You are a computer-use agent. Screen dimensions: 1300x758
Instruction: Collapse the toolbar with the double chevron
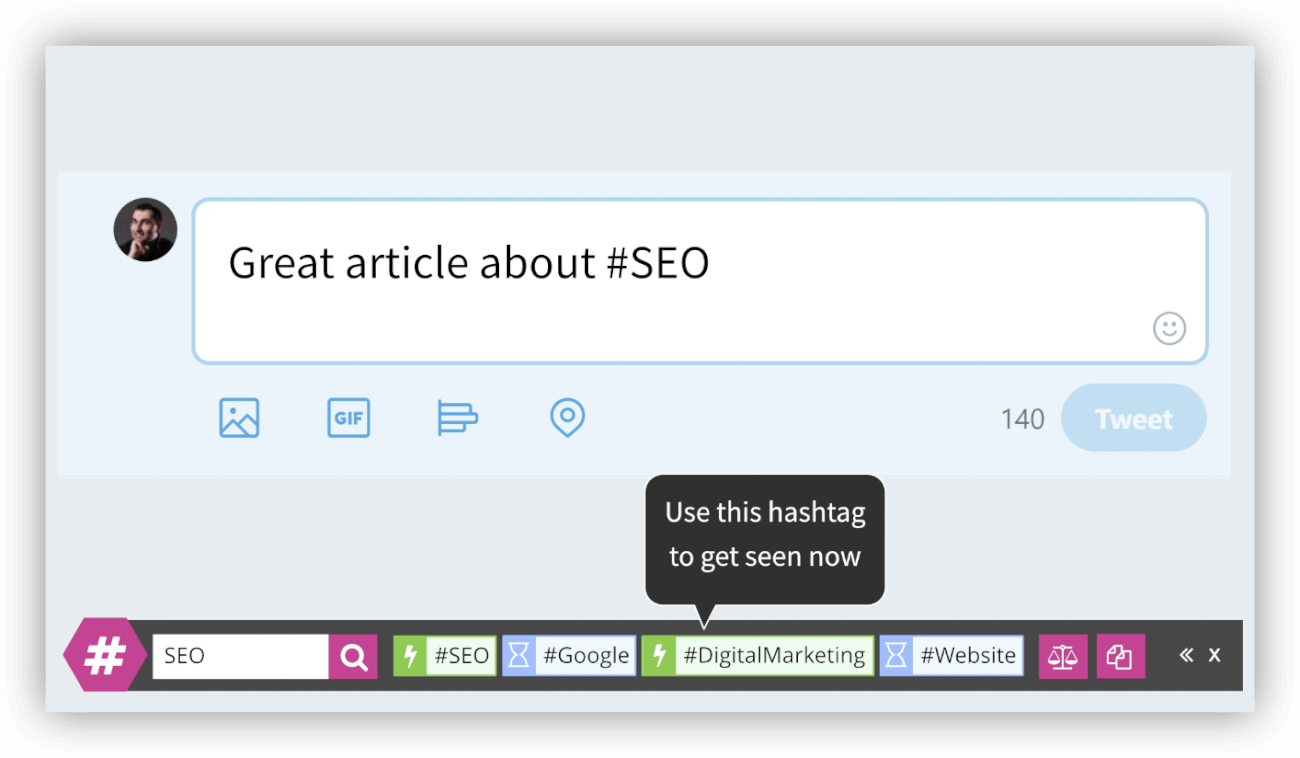coord(1186,655)
